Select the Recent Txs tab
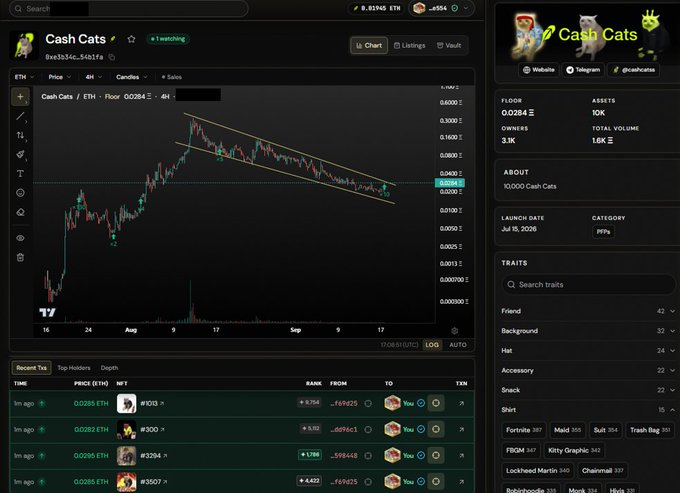 [31, 368]
